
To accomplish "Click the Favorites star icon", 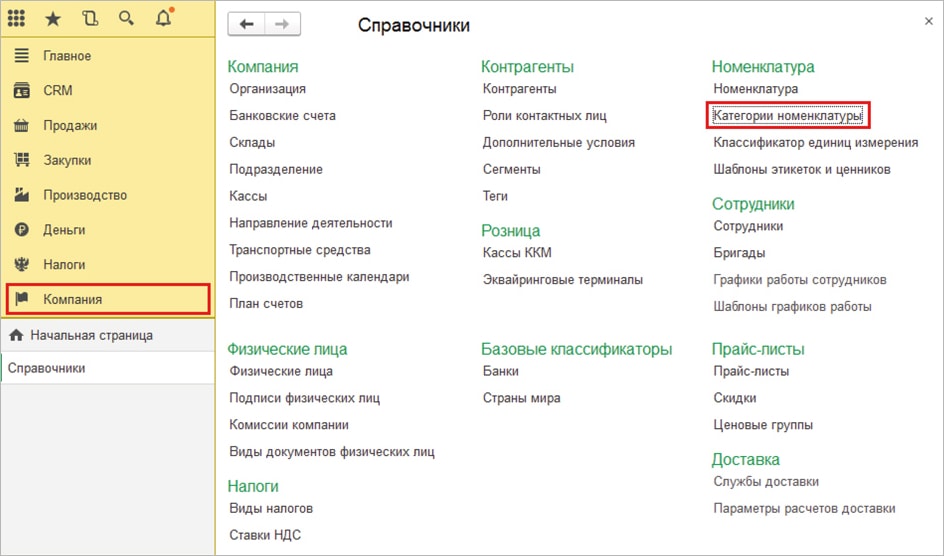I will coord(53,18).
